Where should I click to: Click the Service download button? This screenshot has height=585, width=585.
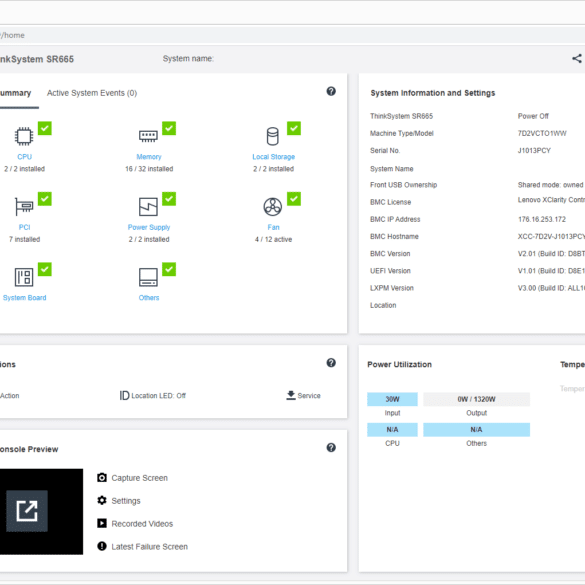pos(303,395)
